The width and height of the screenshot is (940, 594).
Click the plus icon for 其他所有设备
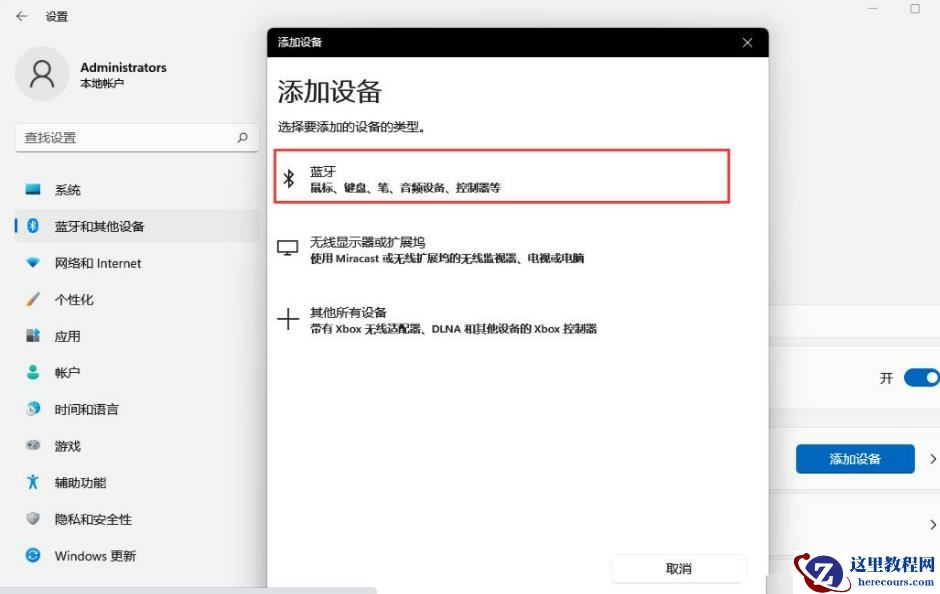(x=288, y=318)
